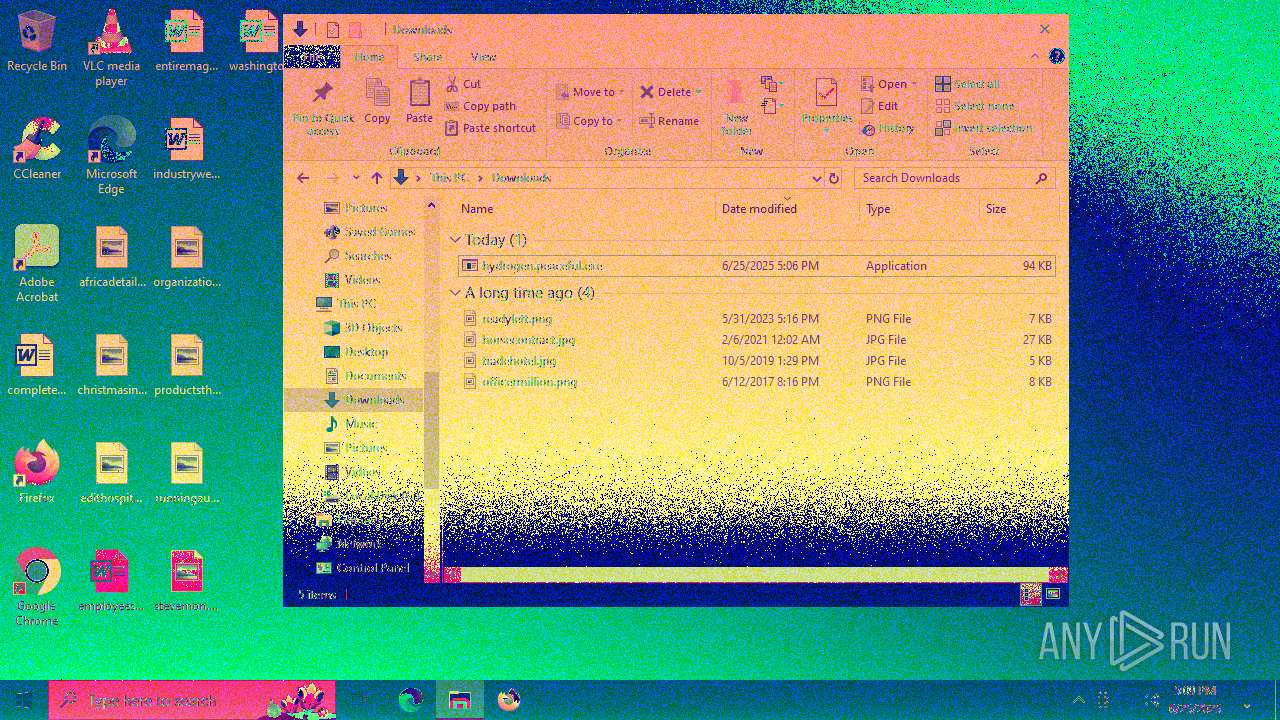Open Microsoft Edge from taskbar
Screen dimensions: 1280x720
pyautogui.click(x=411, y=700)
